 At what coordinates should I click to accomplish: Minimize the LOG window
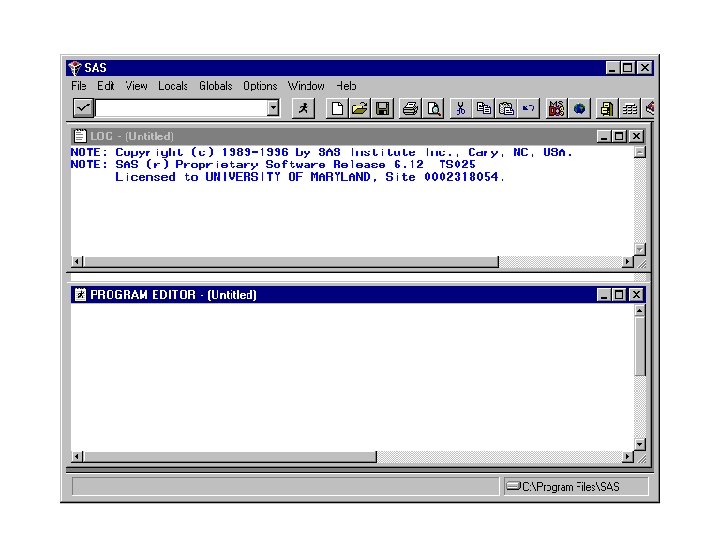[604, 136]
